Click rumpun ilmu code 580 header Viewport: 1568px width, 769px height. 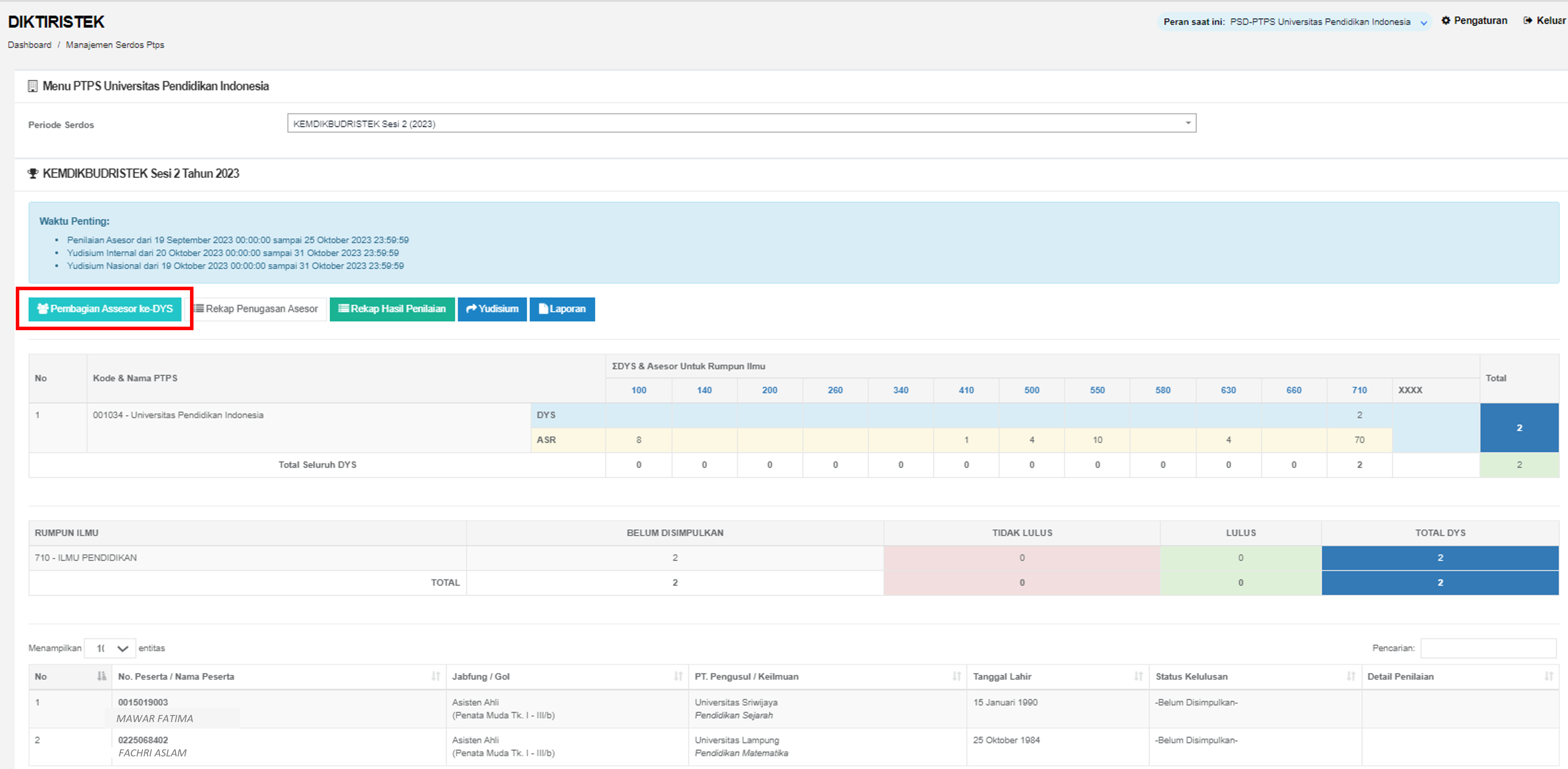(1163, 390)
